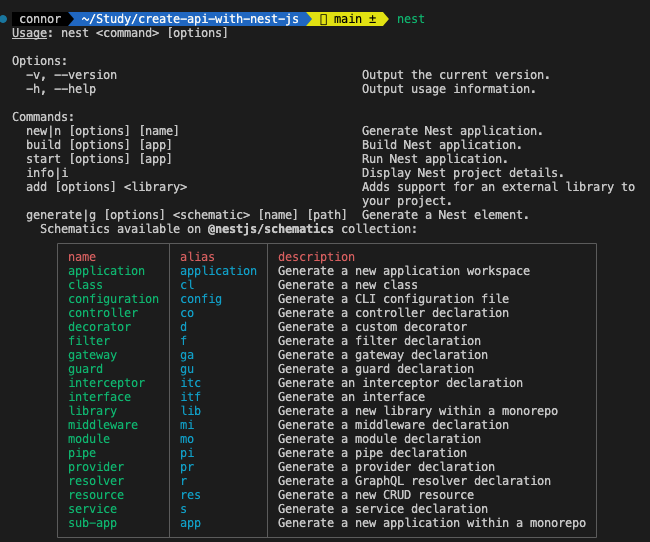Click the bold '@nestjs/schematics' text

coord(270,229)
